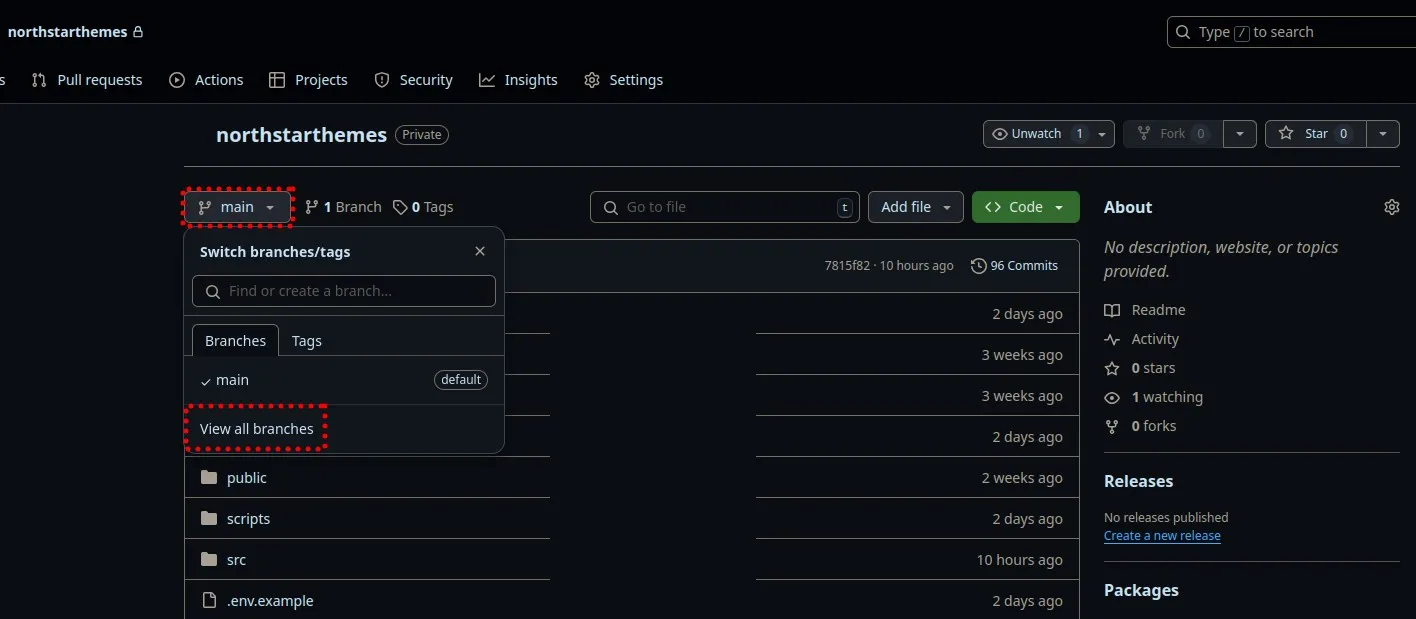Click the 7815f82 commit hash

click(x=847, y=265)
